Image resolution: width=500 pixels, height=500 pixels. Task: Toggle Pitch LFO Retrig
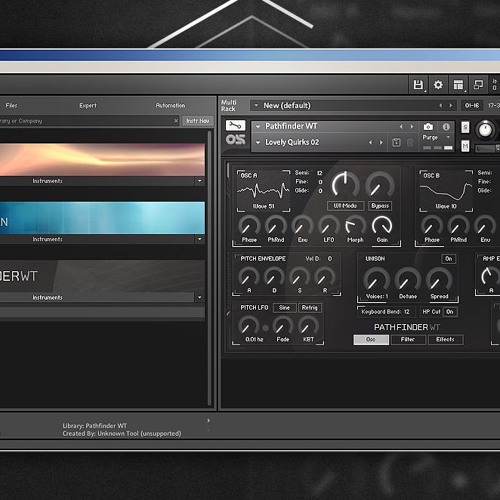(x=310, y=308)
